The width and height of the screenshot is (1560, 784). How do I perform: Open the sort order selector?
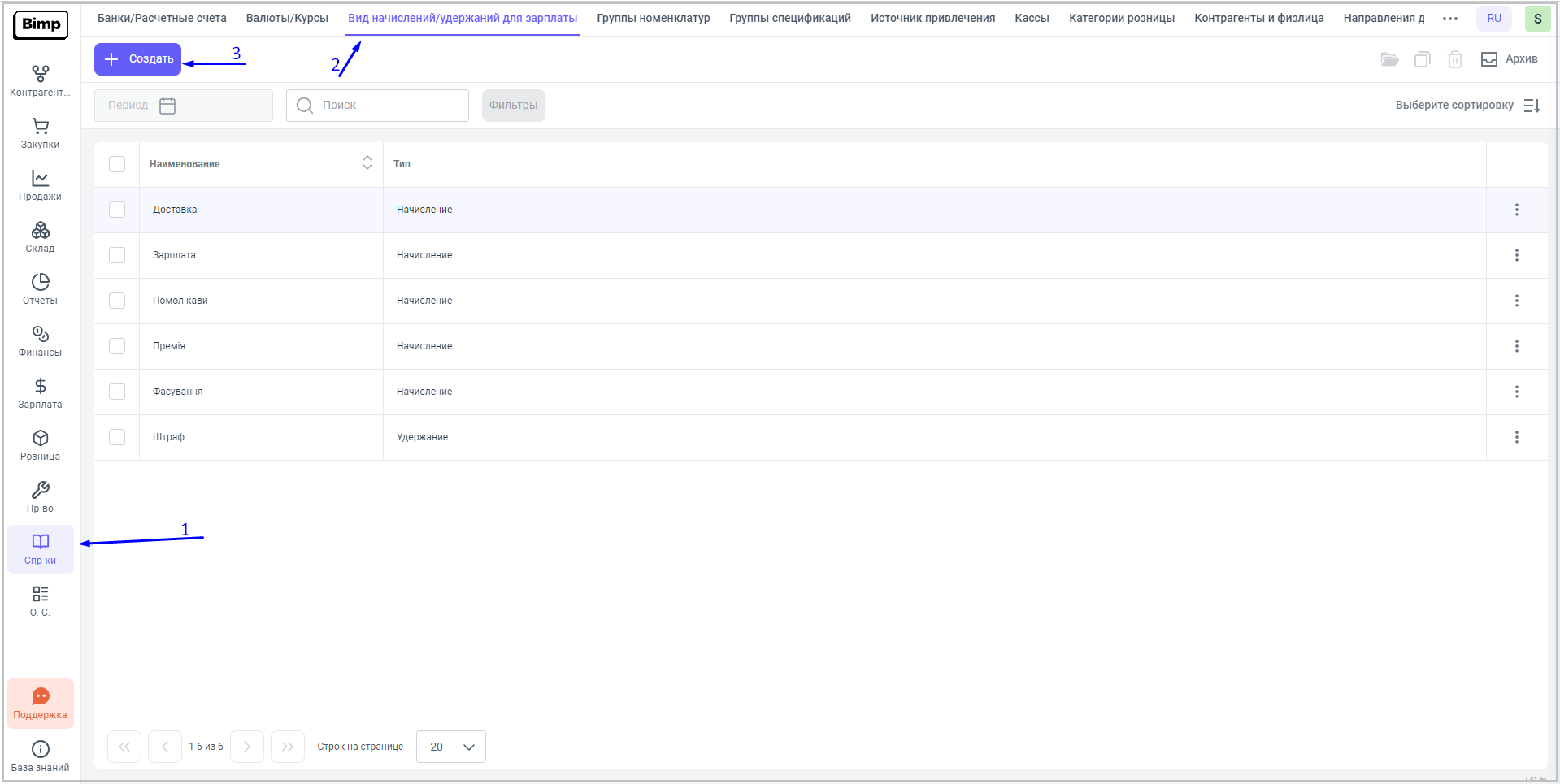tap(1467, 106)
